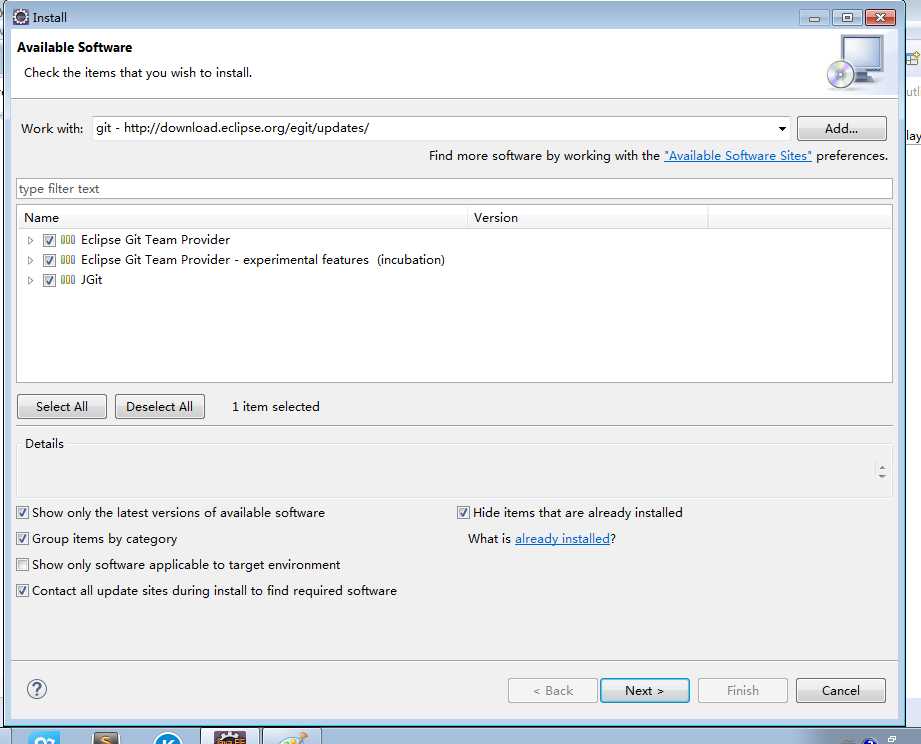Click Deselect All button
921x744 pixels.
click(160, 406)
